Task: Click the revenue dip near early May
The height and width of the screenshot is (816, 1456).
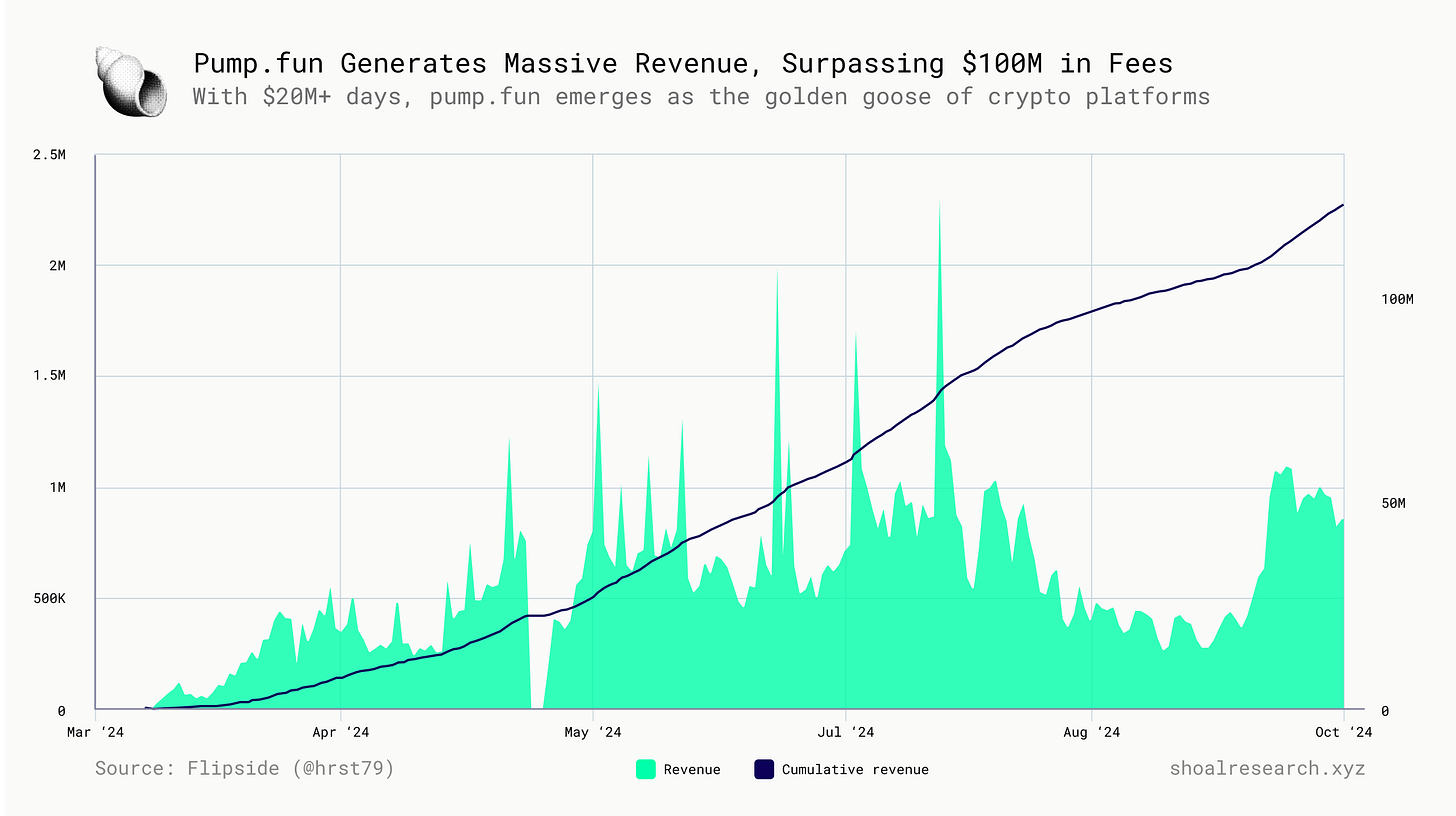Action: click(x=536, y=700)
